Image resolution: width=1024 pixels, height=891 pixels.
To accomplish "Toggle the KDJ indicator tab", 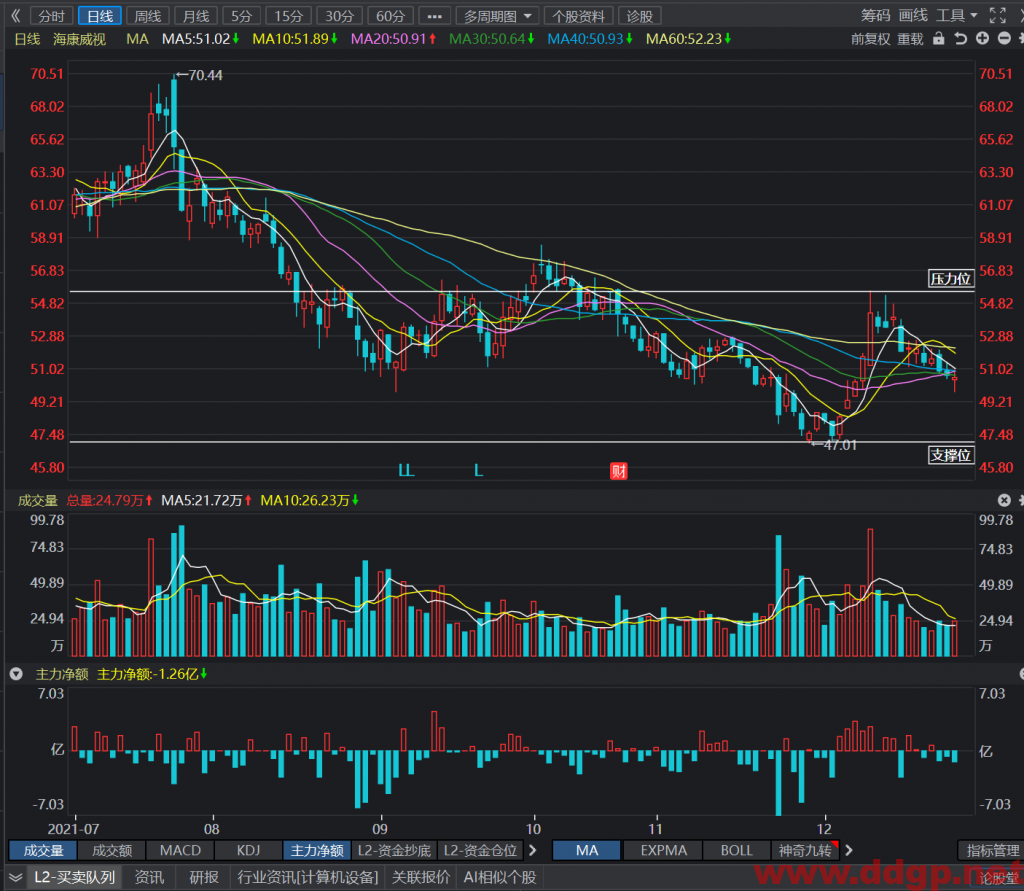I will click(249, 850).
